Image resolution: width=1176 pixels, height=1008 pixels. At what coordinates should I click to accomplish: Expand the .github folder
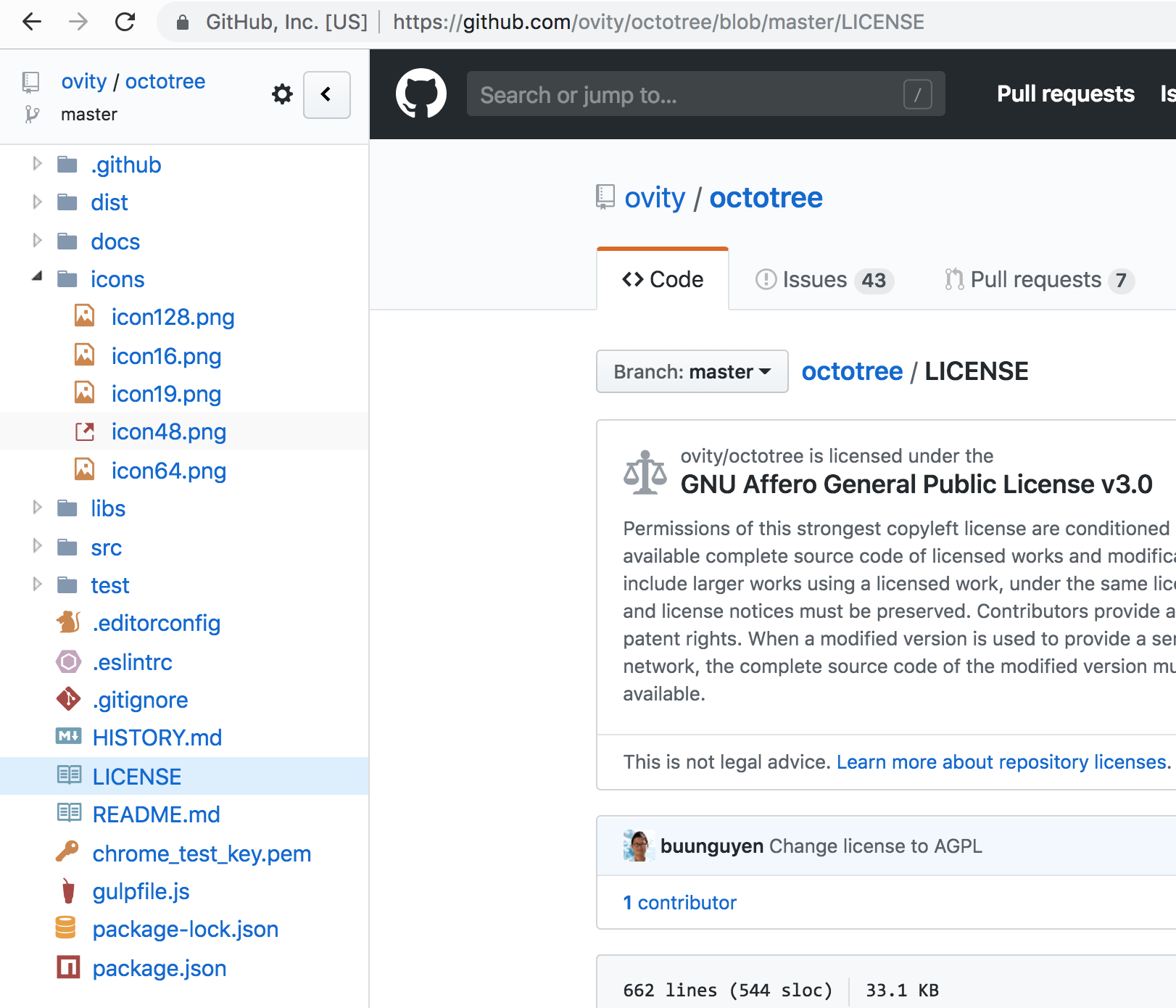click(37, 165)
